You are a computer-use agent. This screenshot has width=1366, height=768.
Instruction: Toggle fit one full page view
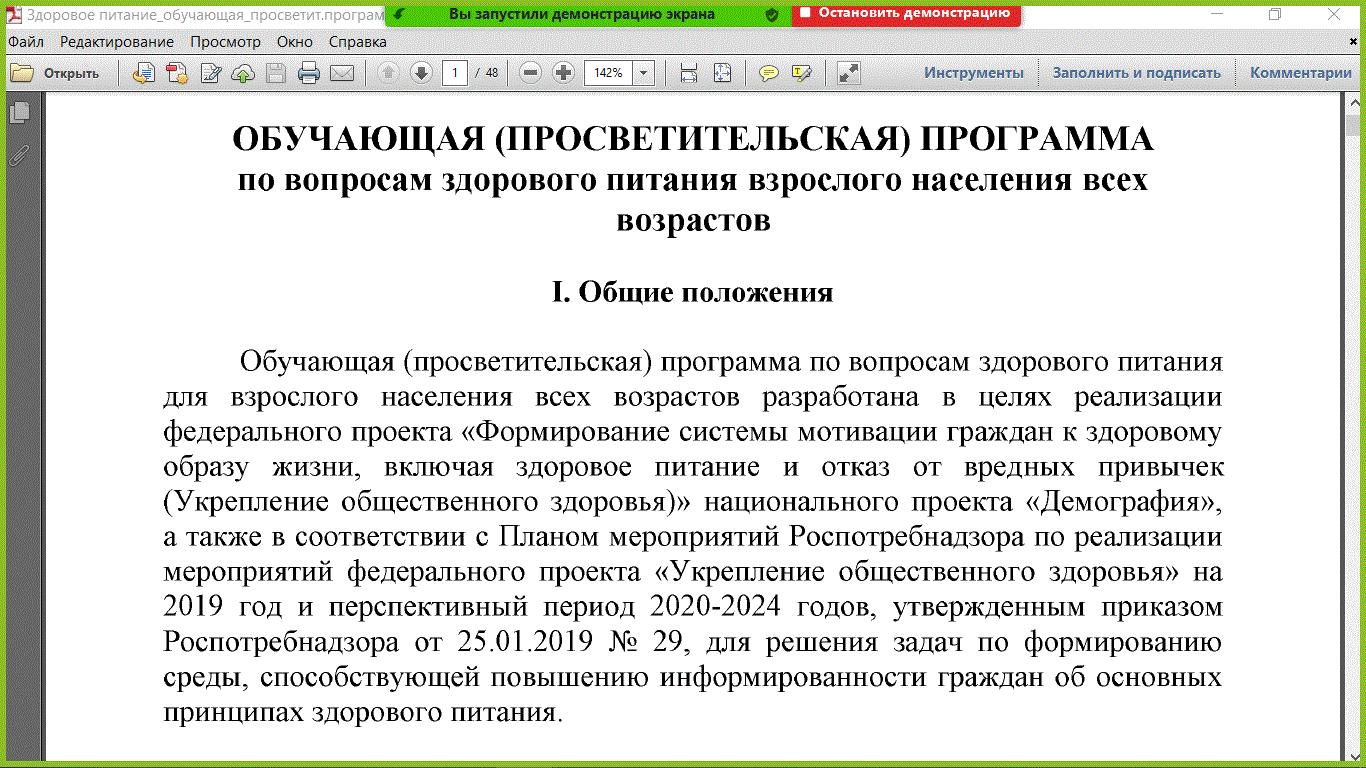tap(722, 73)
